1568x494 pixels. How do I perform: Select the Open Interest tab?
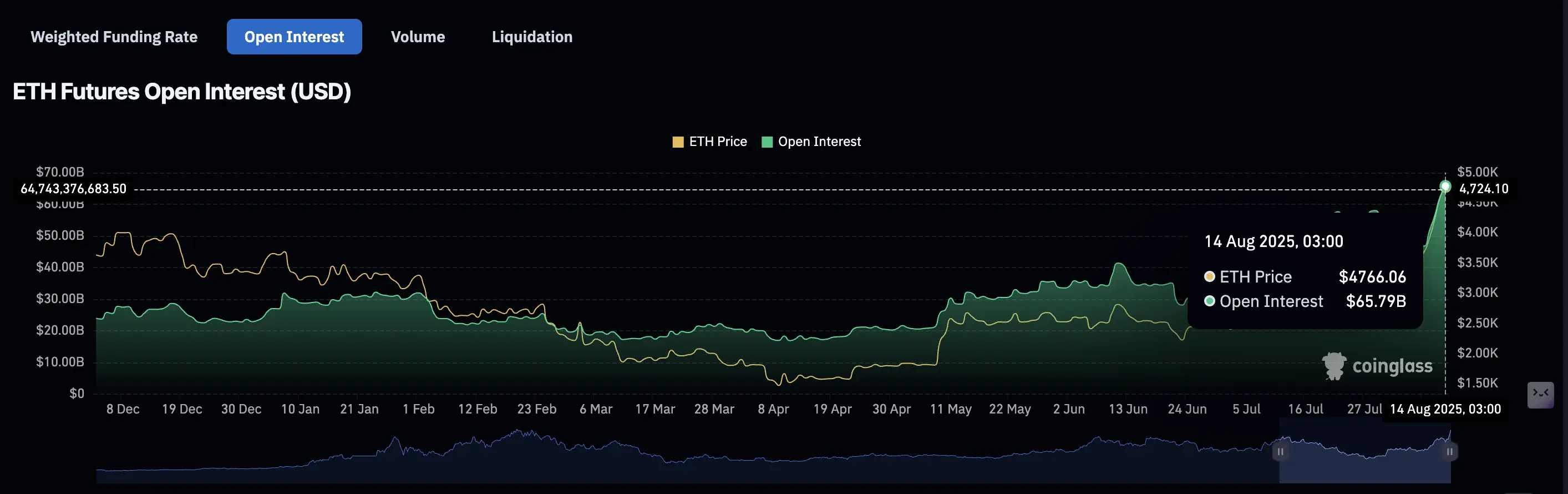(294, 37)
